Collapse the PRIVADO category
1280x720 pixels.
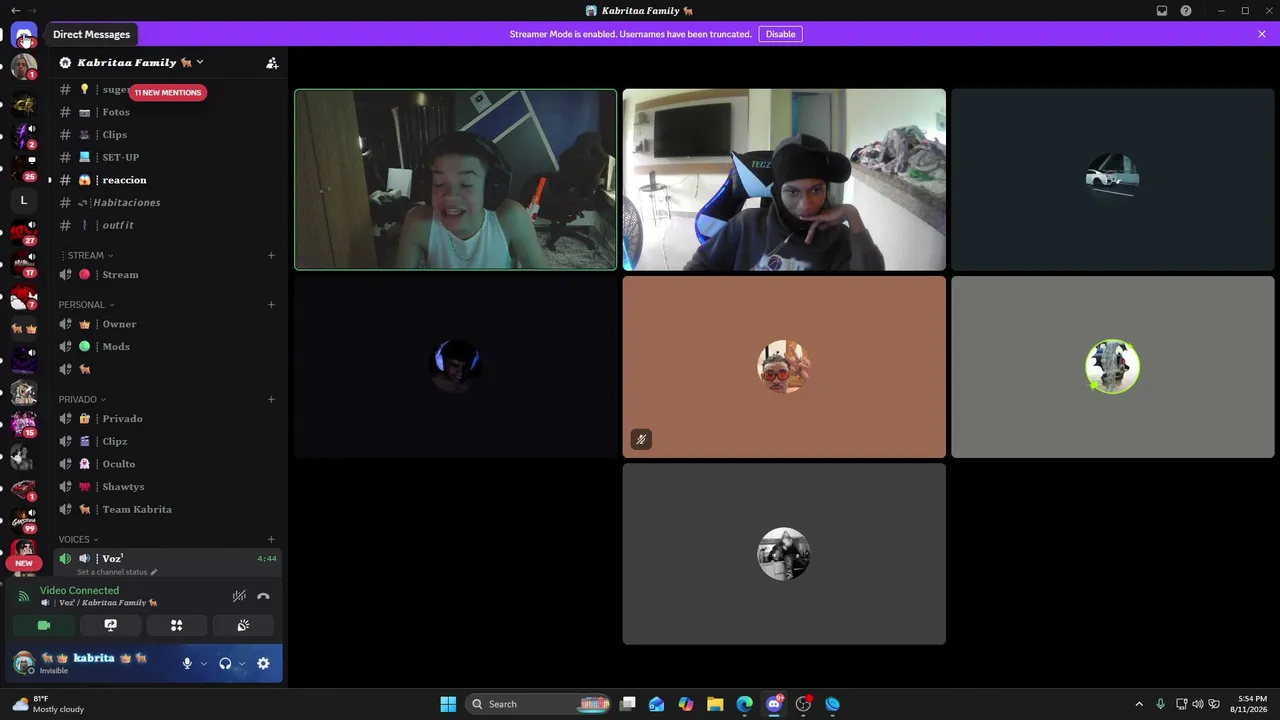[82, 399]
